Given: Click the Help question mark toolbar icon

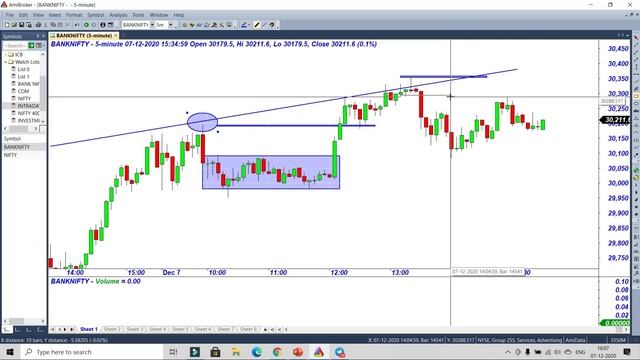Looking at the screenshot, I should 272,25.
